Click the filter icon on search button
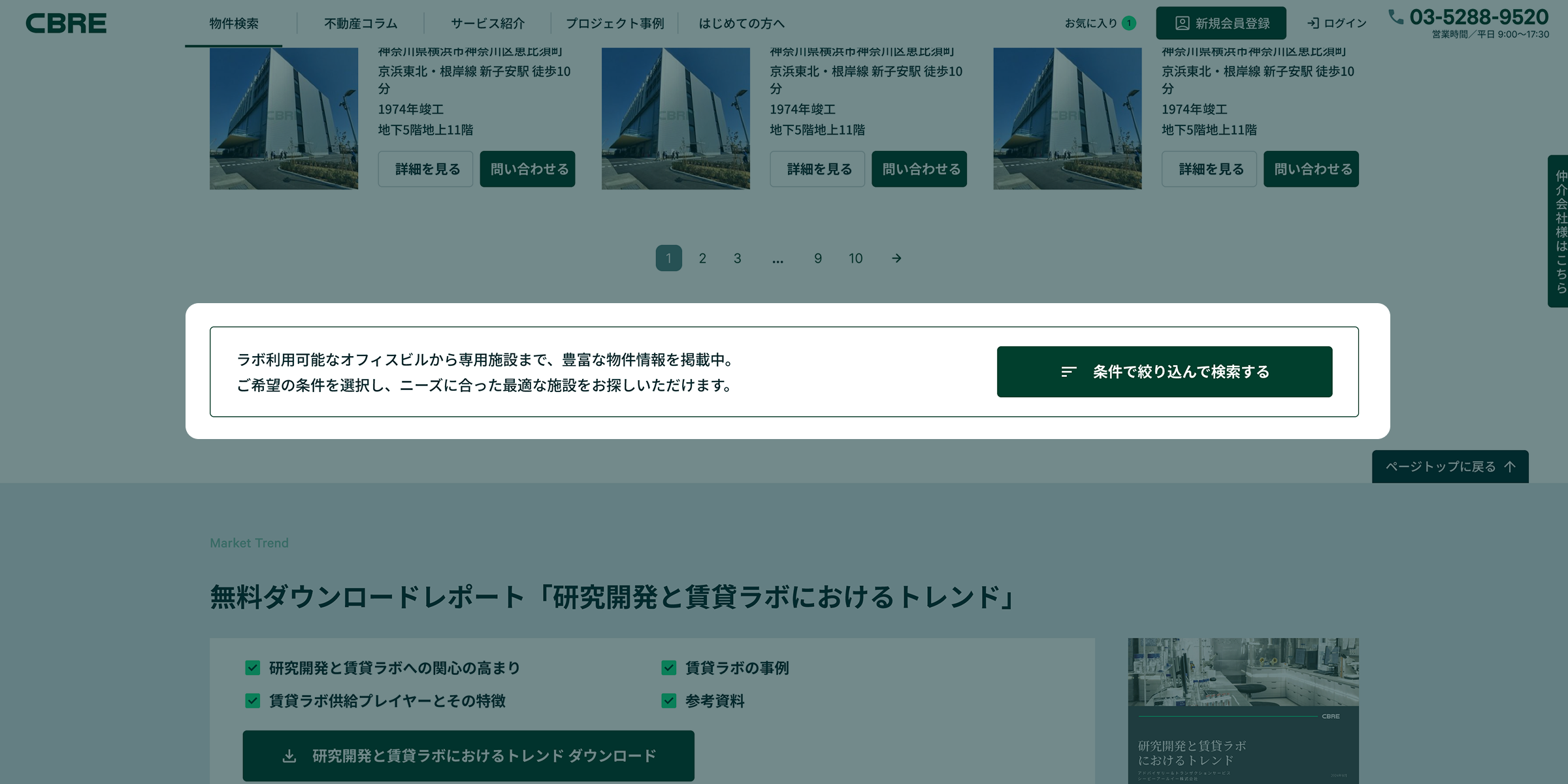 coord(1069,372)
